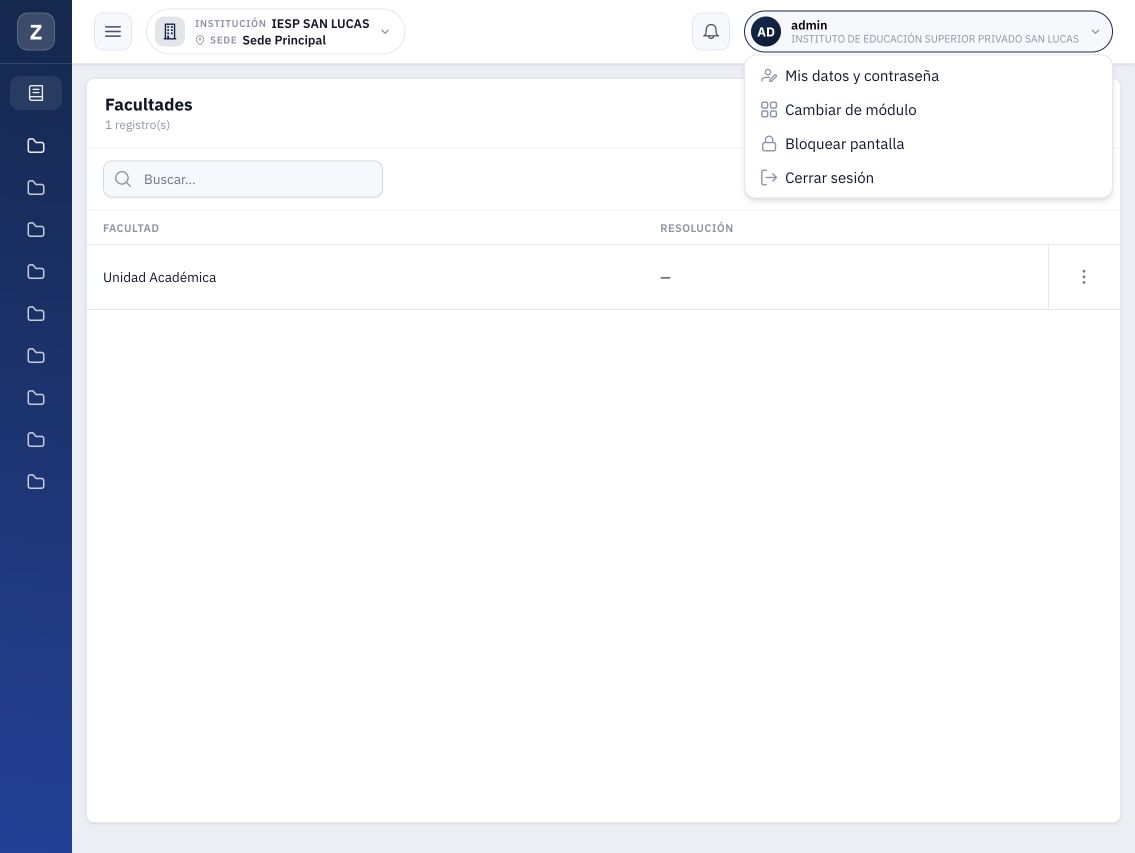Image resolution: width=1135 pixels, height=853 pixels.
Task: Open the notifications bell
Action: 711,32
